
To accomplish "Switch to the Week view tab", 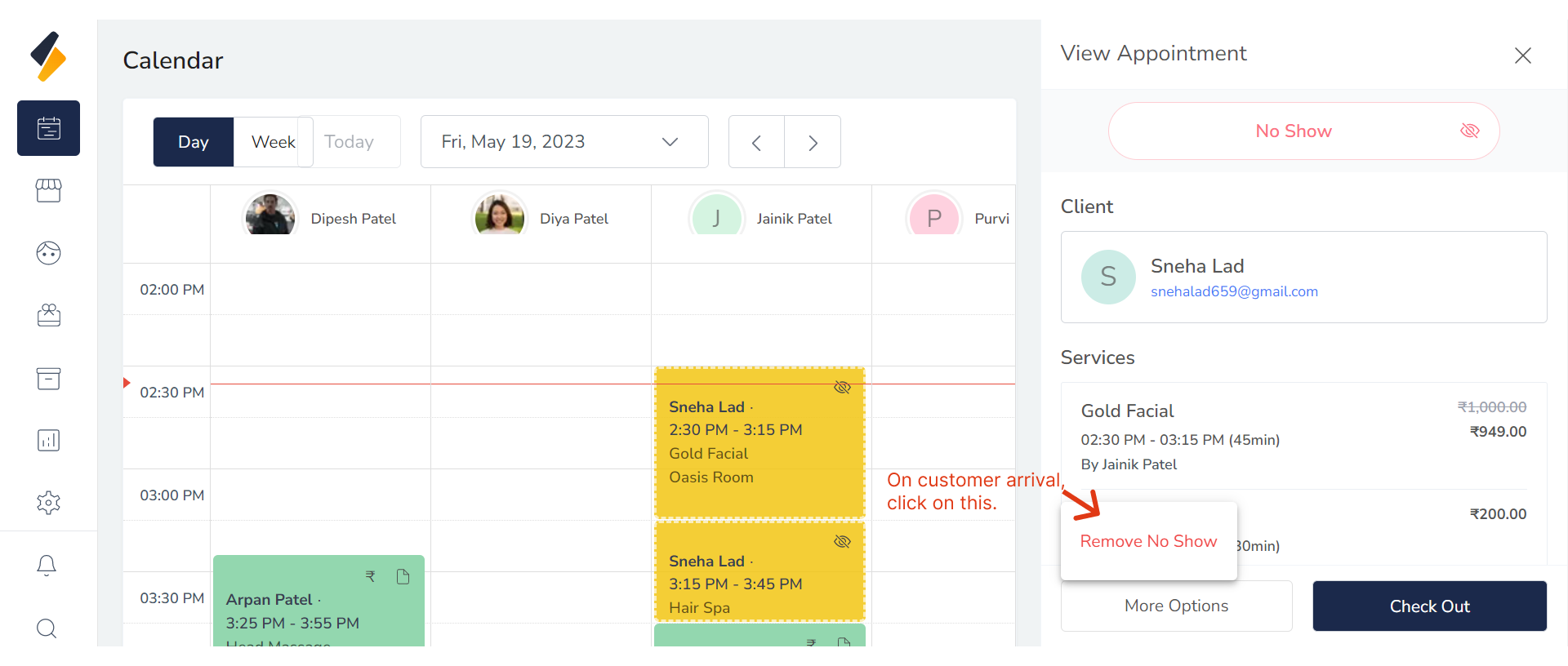I will pos(273,142).
